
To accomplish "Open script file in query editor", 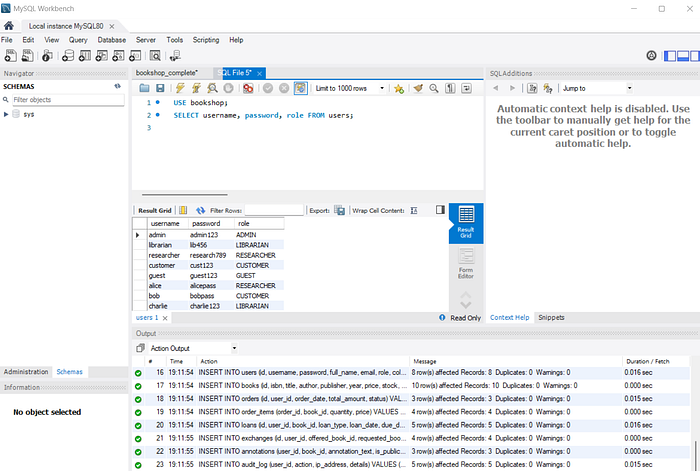I will pyautogui.click(x=144, y=88).
